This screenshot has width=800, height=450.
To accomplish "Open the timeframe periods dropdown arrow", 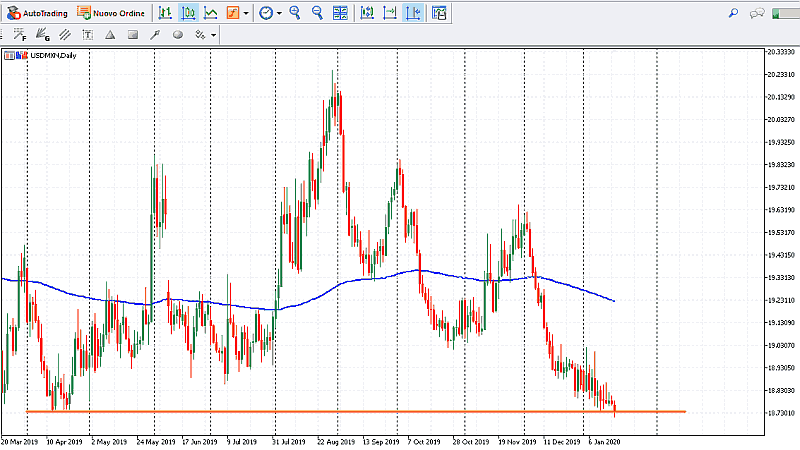I will [279, 13].
